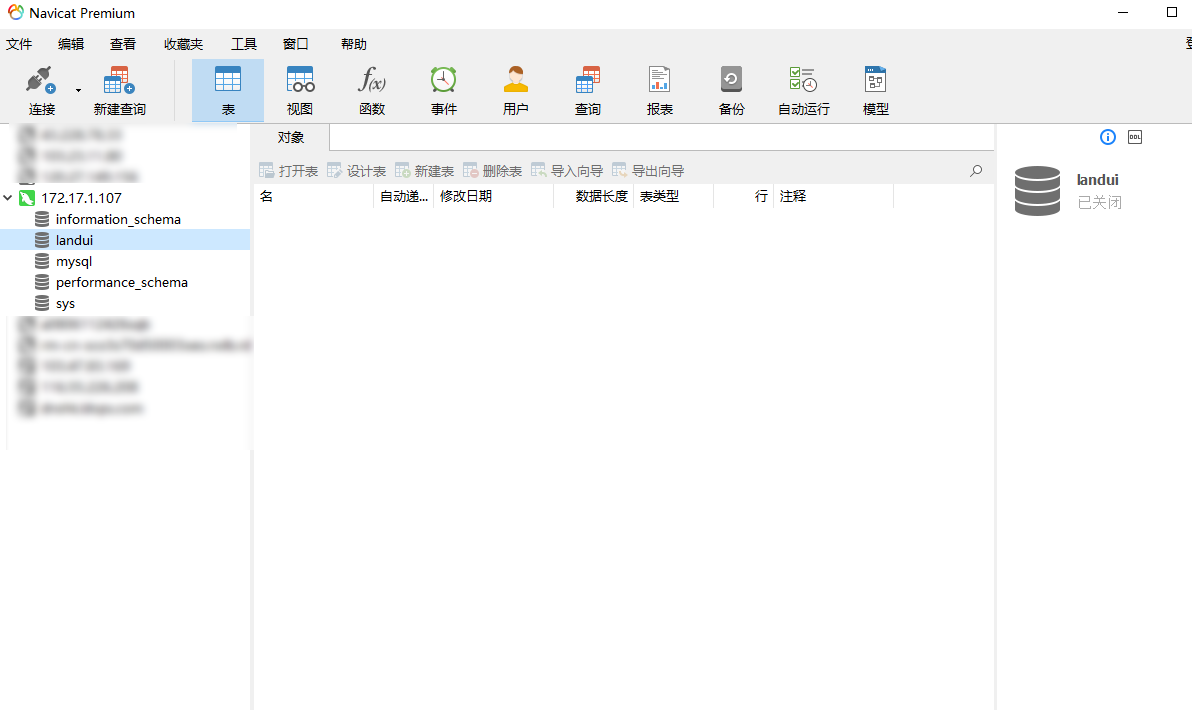
Task: Click the Connection (连接) plug icon
Action: coord(41,82)
